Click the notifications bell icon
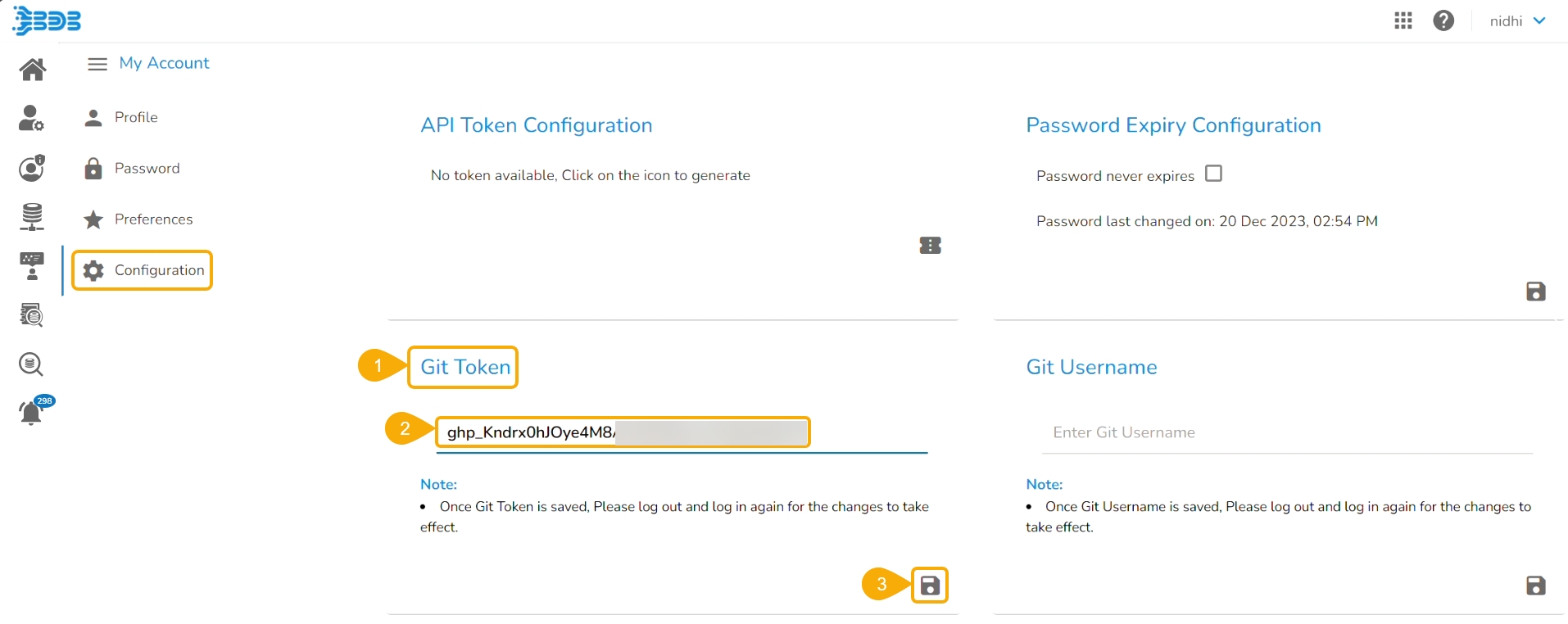 click(31, 412)
